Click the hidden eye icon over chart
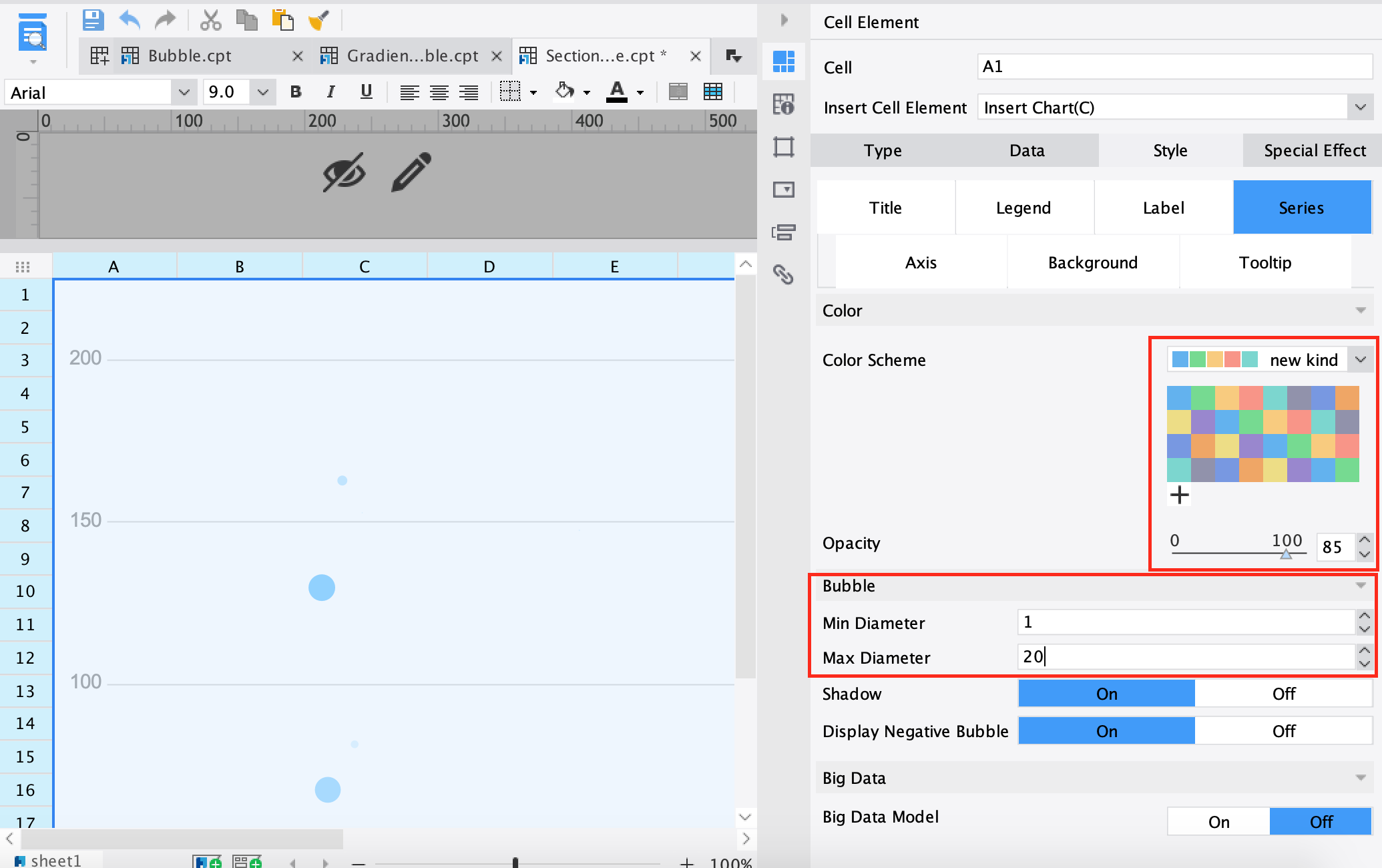The image size is (1382, 868). point(344,172)
